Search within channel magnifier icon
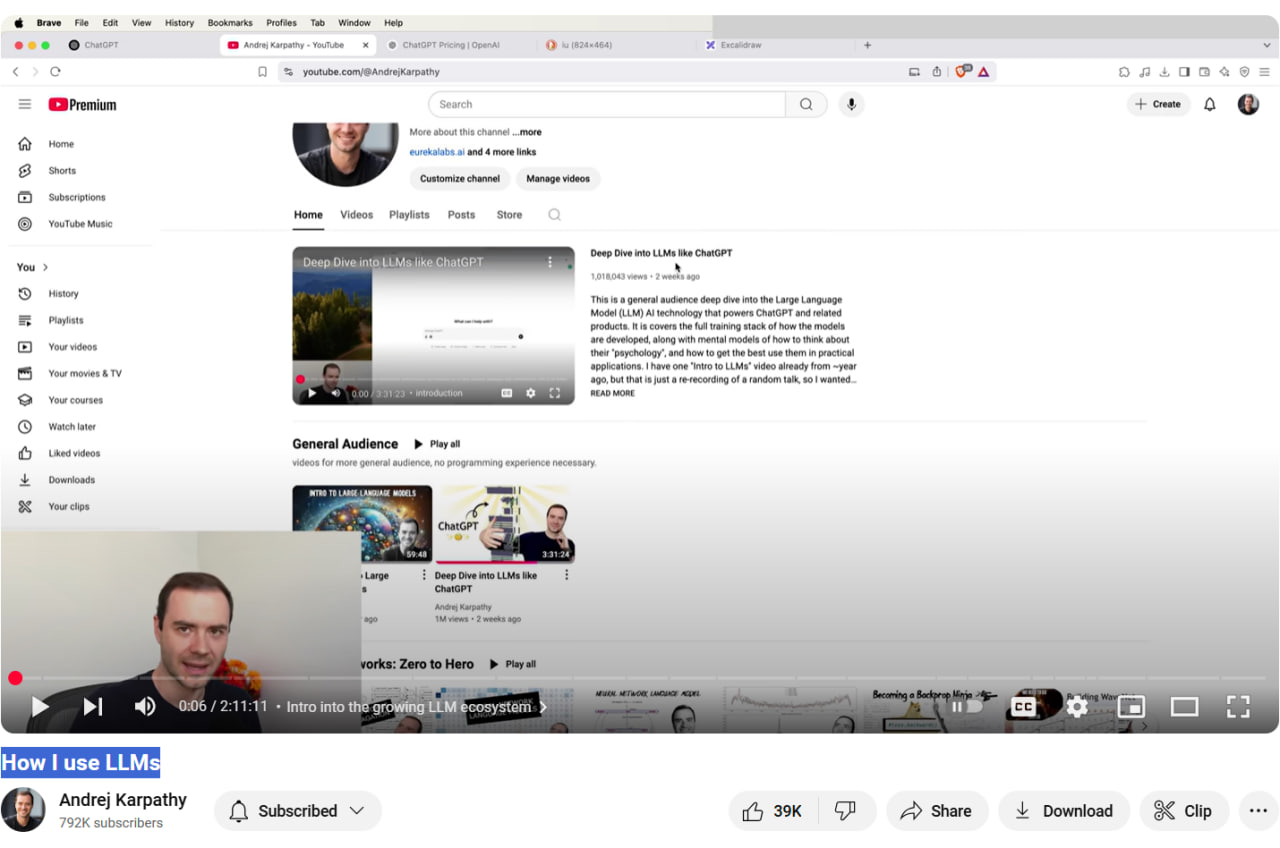 (554, 215)
